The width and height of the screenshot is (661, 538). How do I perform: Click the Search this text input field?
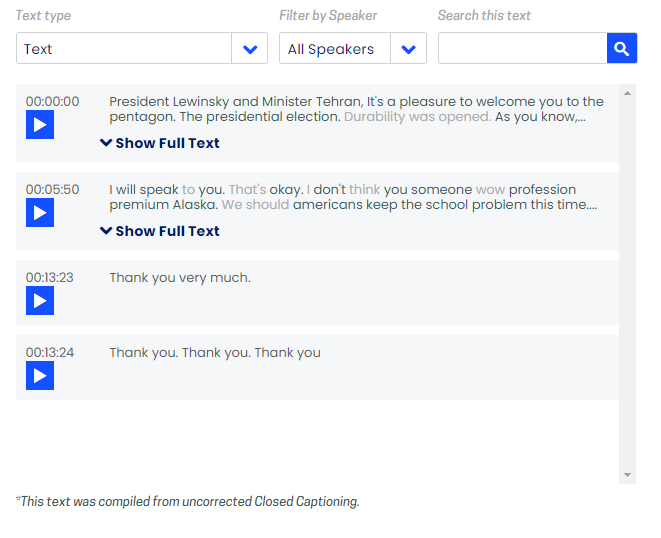tap(523, 48)
